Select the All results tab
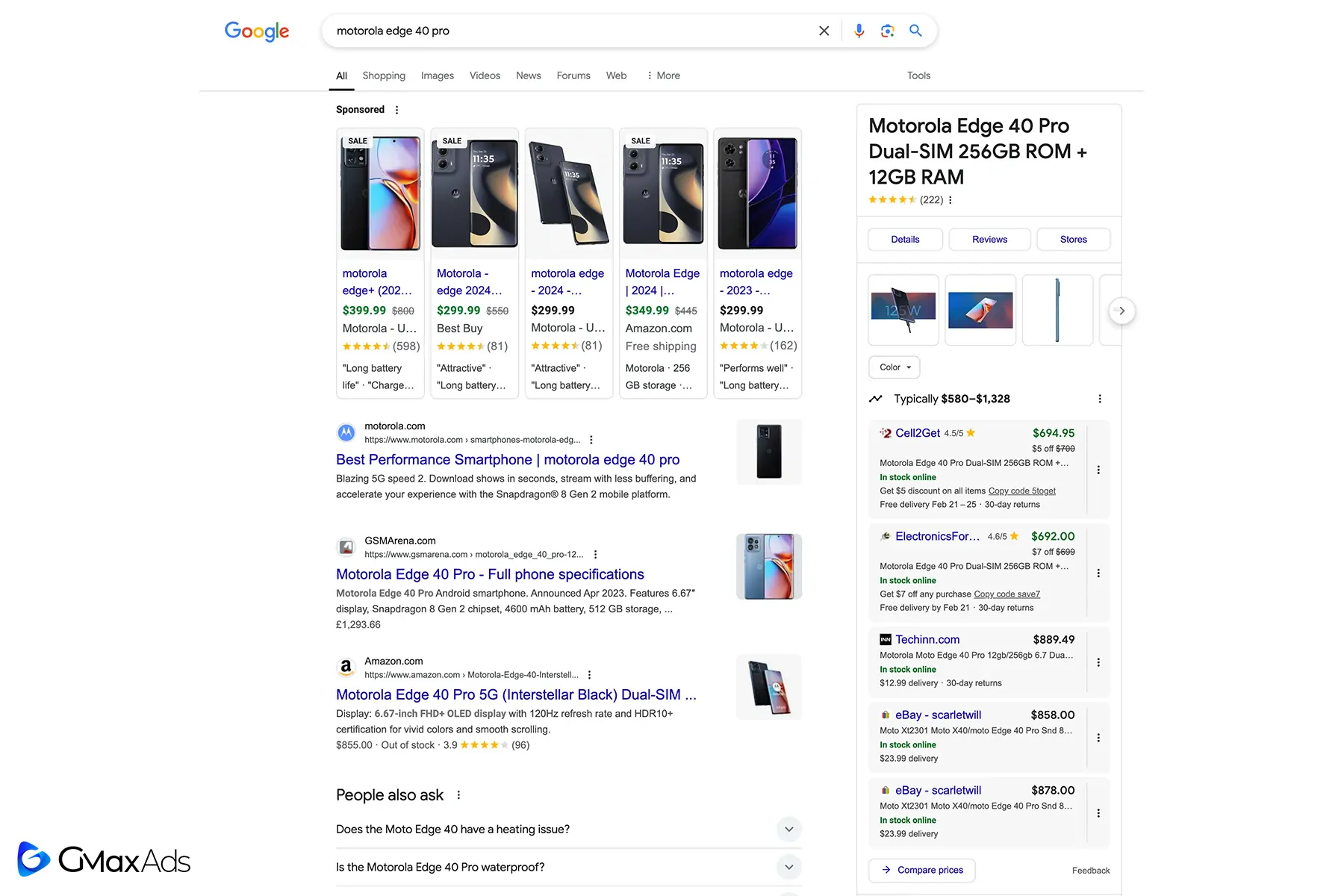 [341, 75]
